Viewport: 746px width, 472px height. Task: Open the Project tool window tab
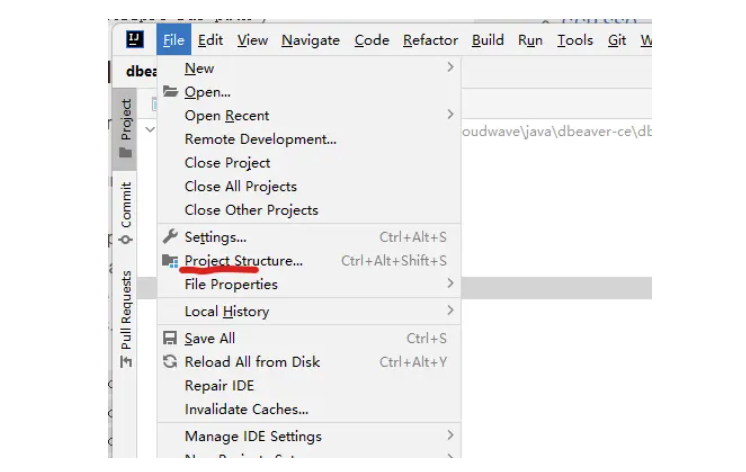pos(126,128)
